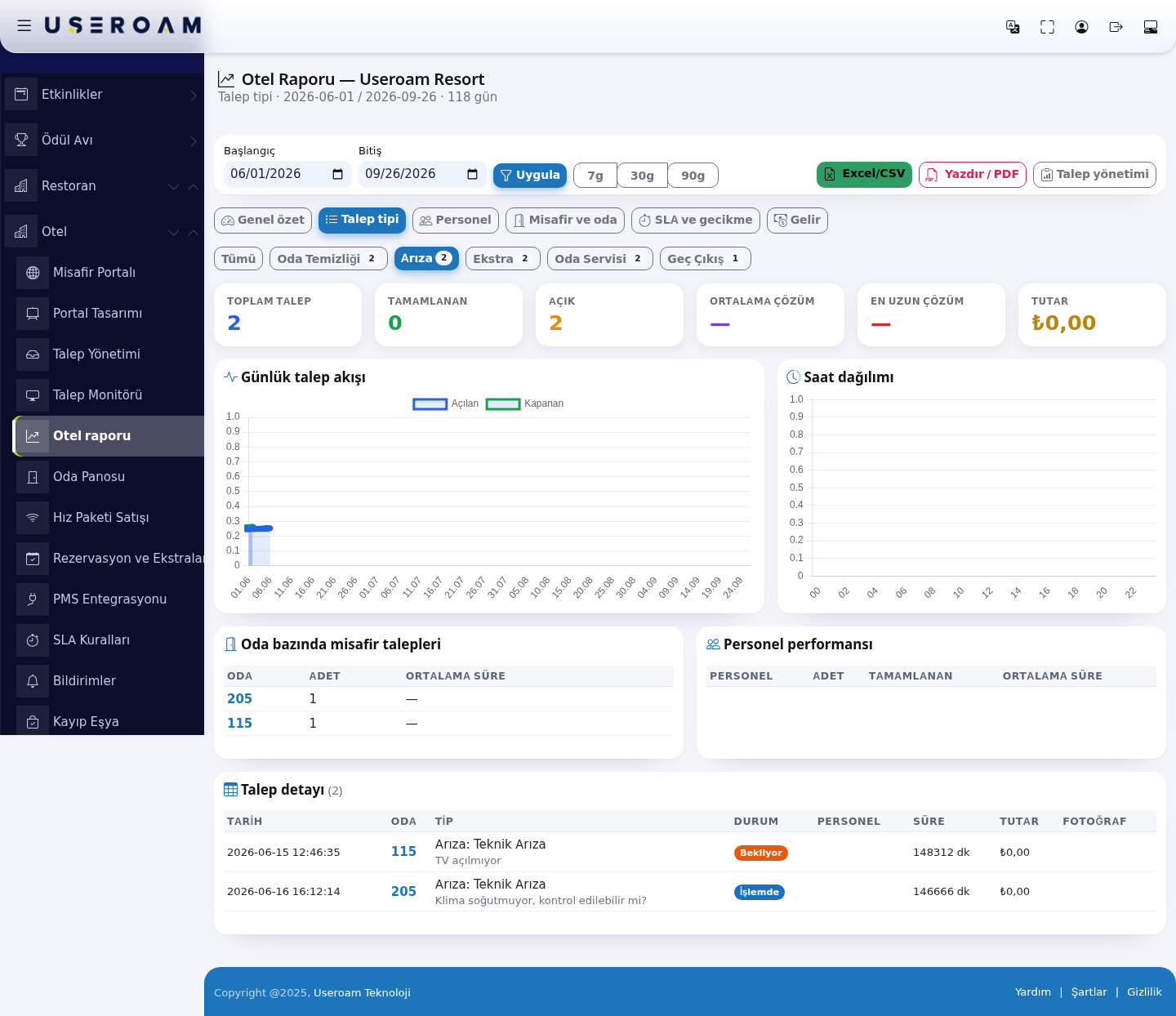Show the Gelir tab
The image size is (1176, 1016).
(797, 221)
